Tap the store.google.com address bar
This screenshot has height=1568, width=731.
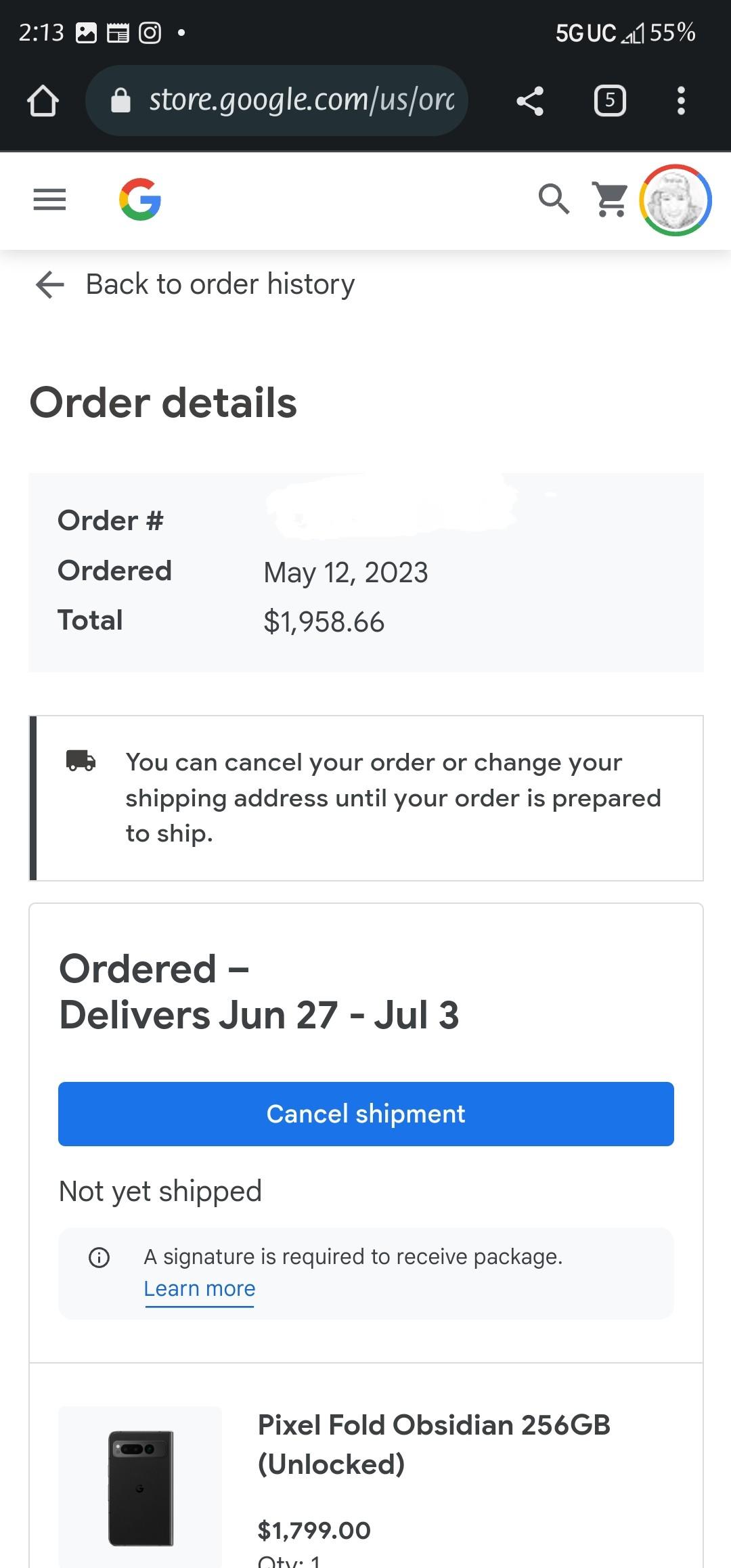click(301, 101)
